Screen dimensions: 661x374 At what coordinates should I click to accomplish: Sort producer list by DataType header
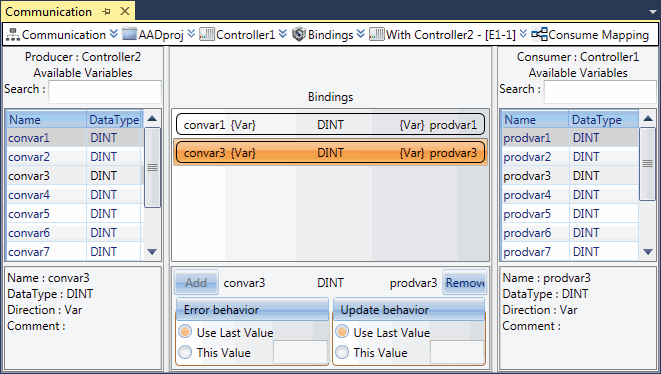point(115,120)
